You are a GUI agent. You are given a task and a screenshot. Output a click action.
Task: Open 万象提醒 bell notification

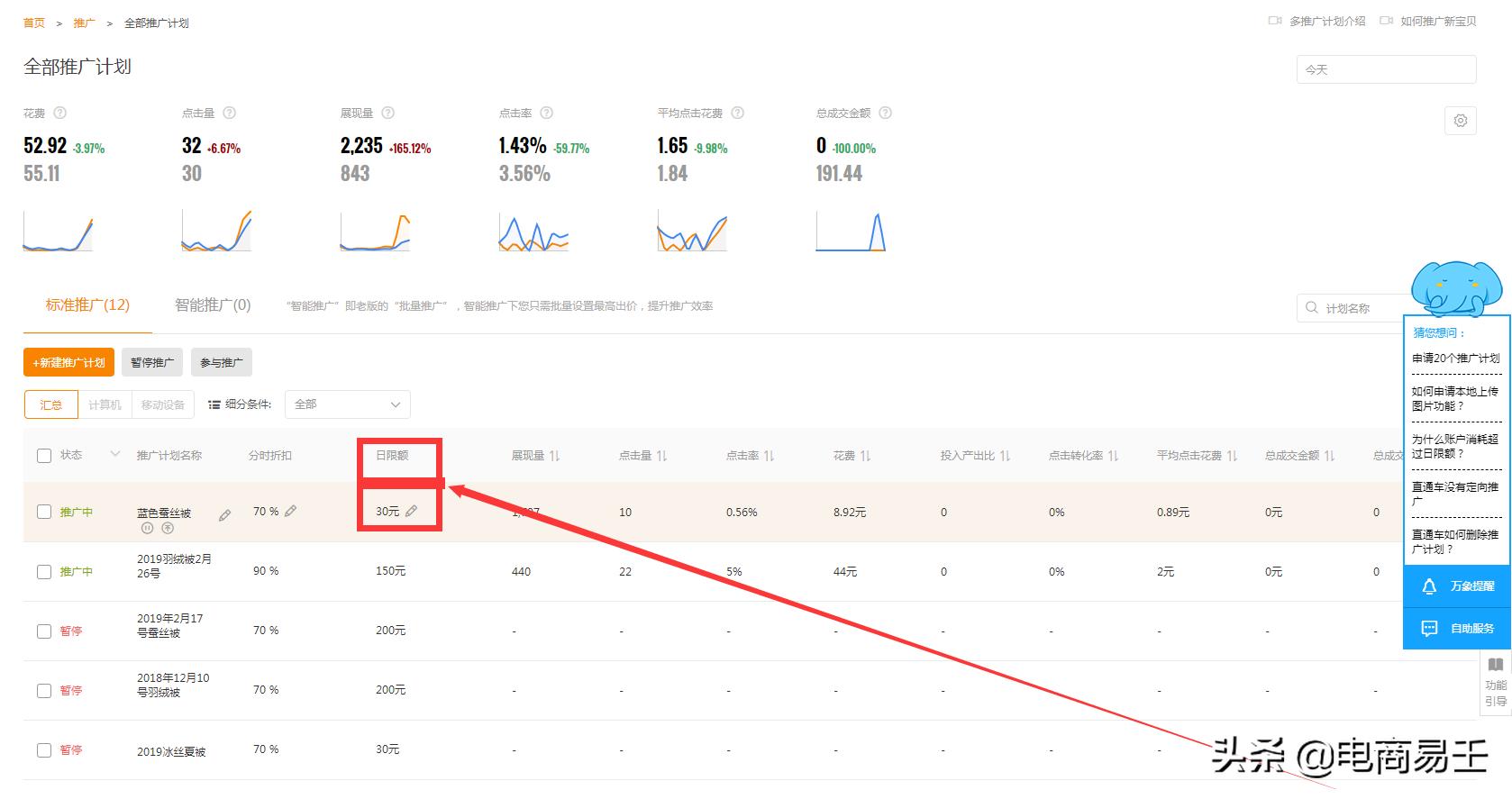point(1456,586)
